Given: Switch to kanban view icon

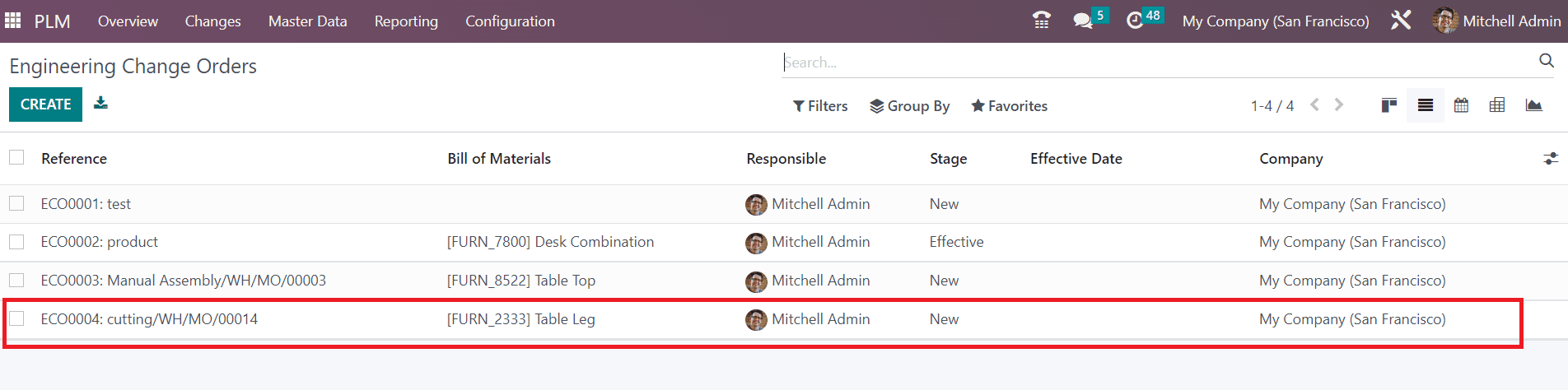Looking at the screenshot, I should tap(1389, 105).
